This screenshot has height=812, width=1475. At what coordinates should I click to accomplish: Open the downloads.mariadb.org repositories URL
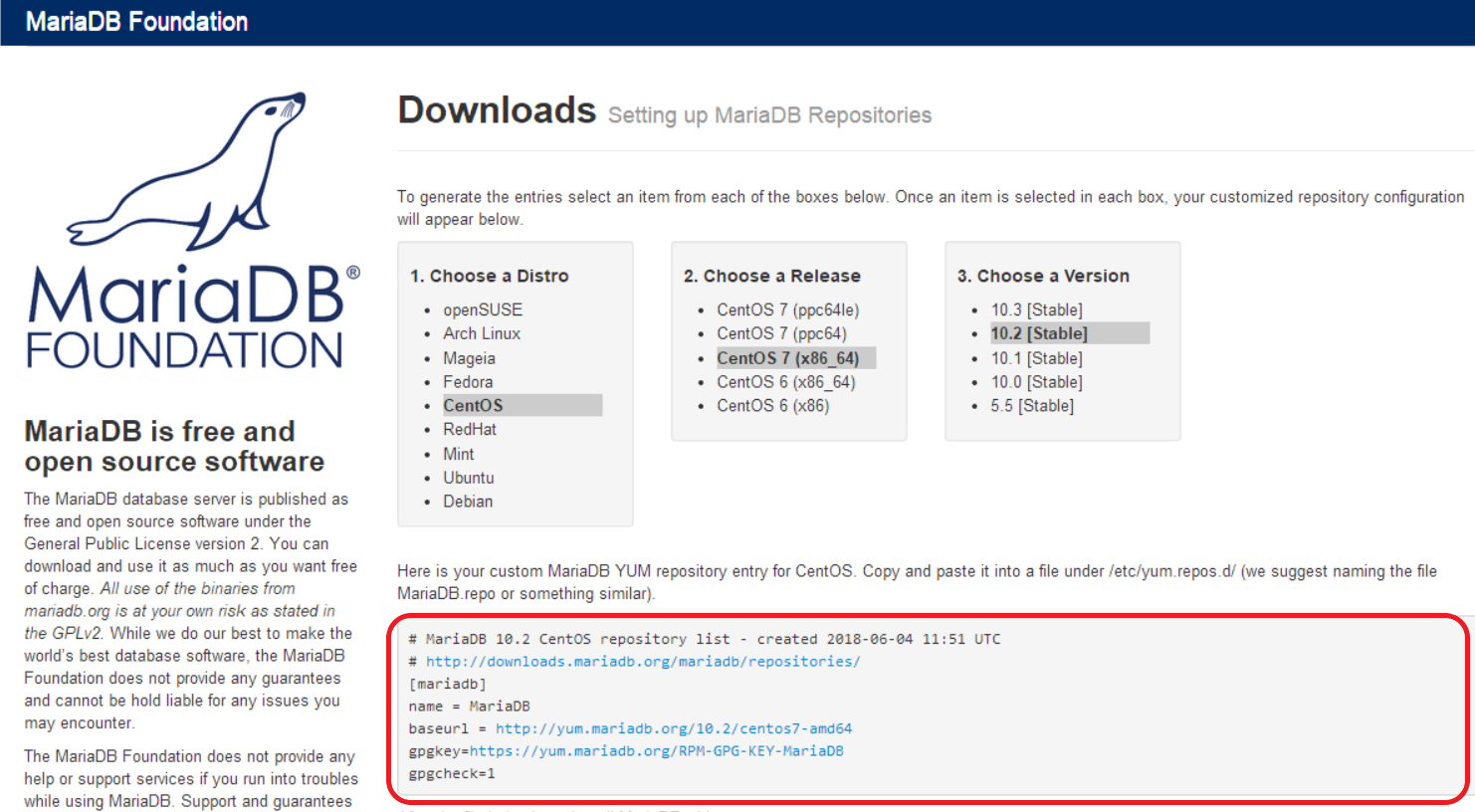click(x=643, y=661)
